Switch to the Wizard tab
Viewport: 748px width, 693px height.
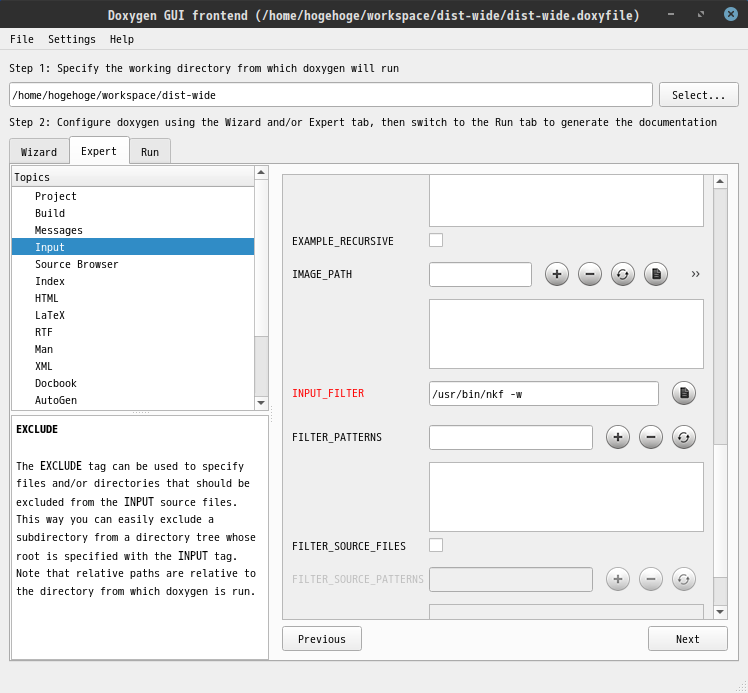(39, 152)
